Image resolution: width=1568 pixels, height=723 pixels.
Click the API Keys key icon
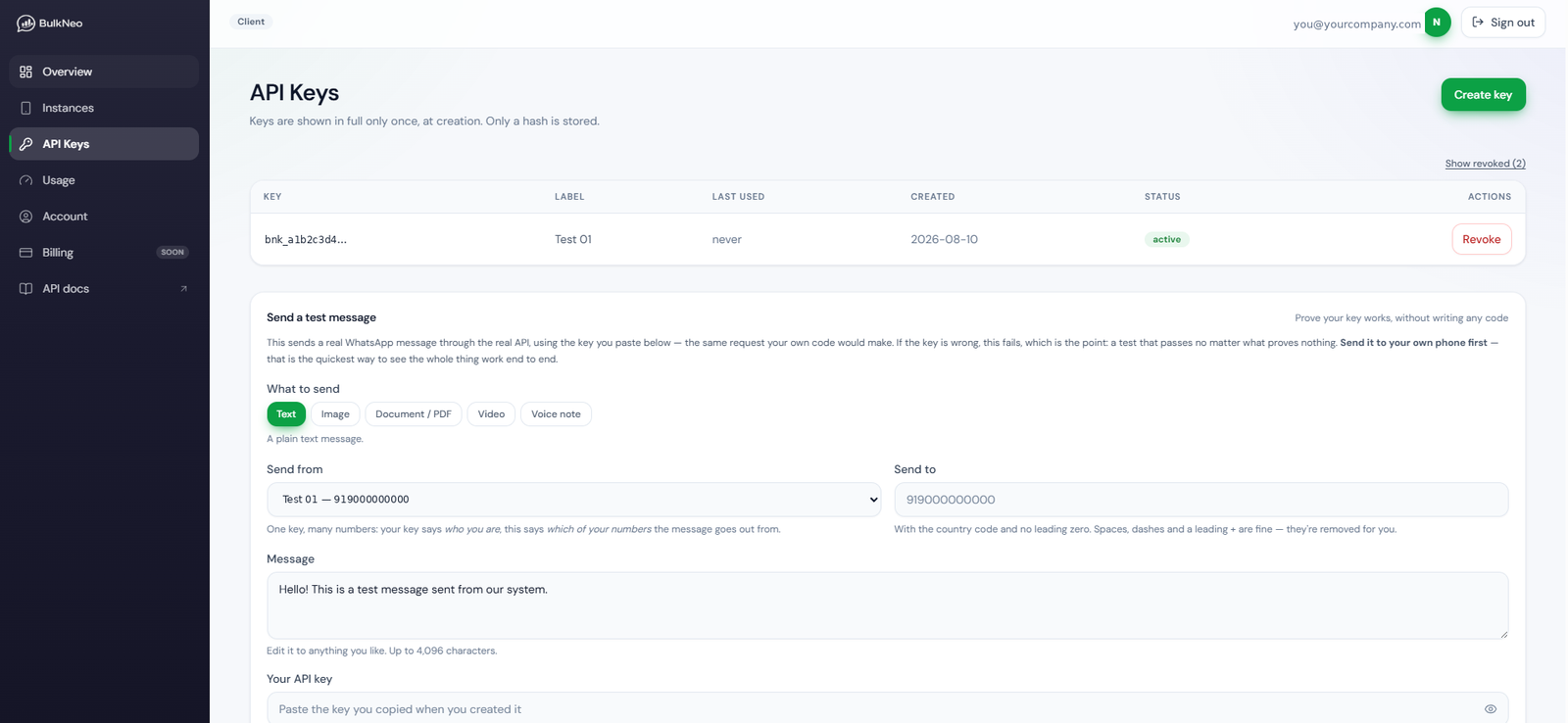pyautogui.click(x=25, y=144)
